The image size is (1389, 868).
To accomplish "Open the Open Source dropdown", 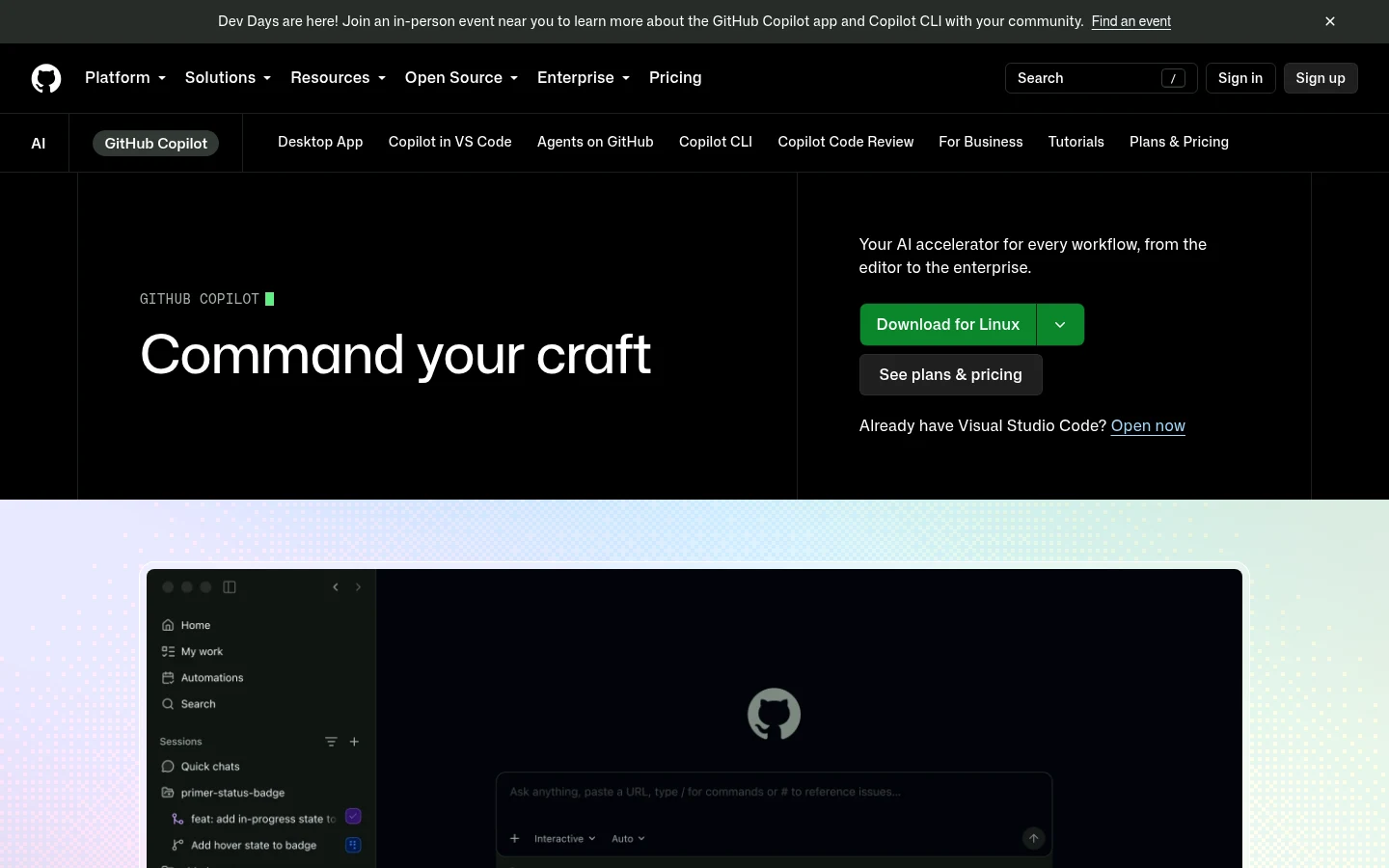I will 461,78.
